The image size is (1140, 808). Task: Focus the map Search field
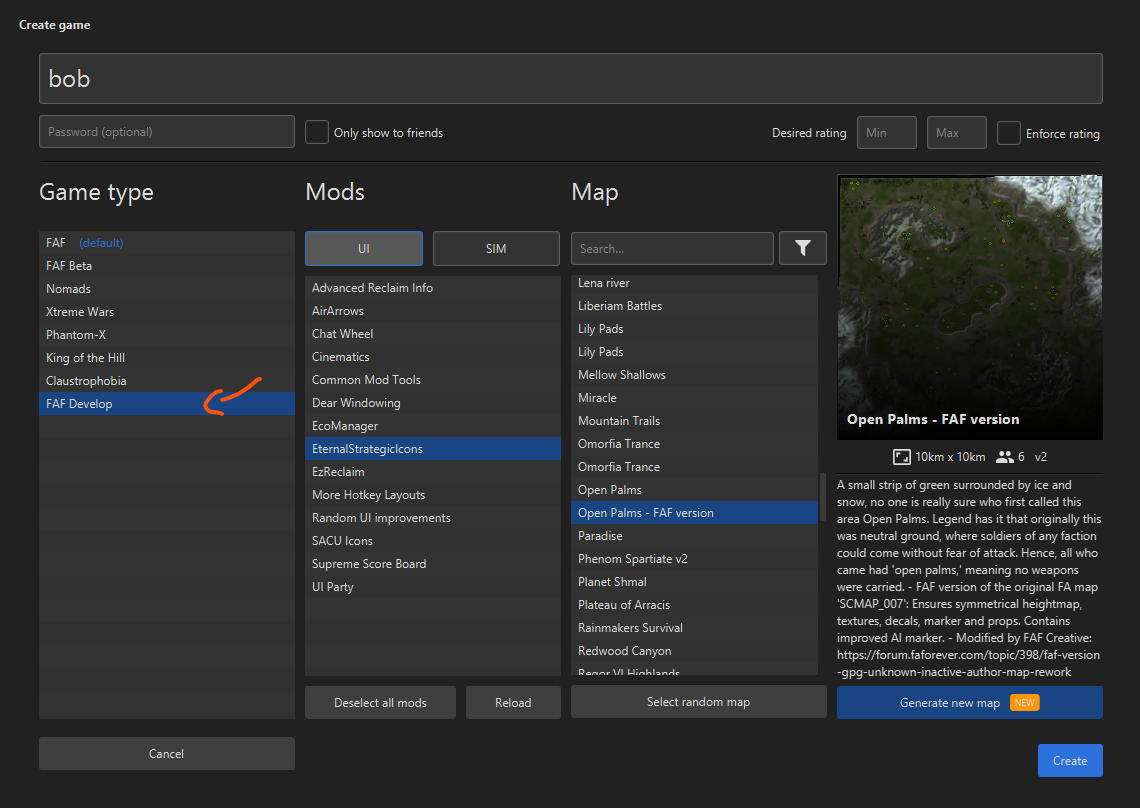672,248
